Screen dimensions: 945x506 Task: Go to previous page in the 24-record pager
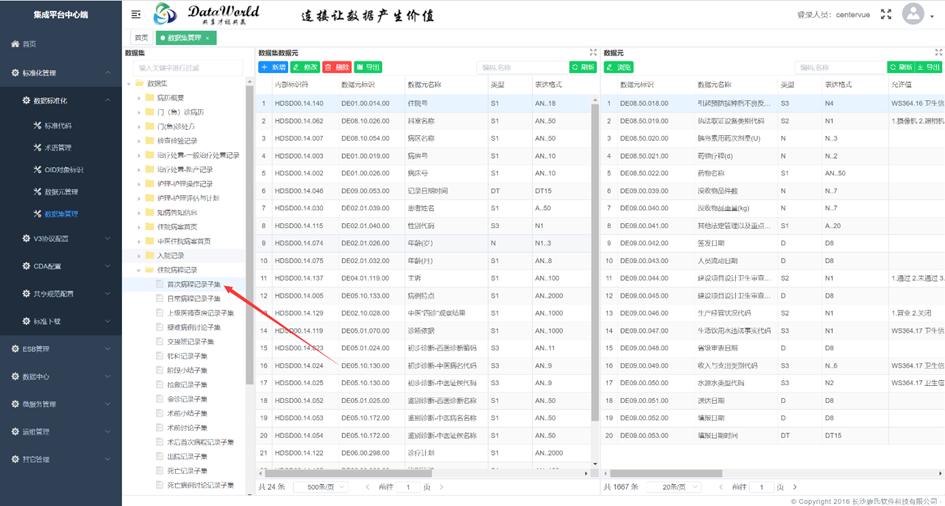click(x=368, y=487)
